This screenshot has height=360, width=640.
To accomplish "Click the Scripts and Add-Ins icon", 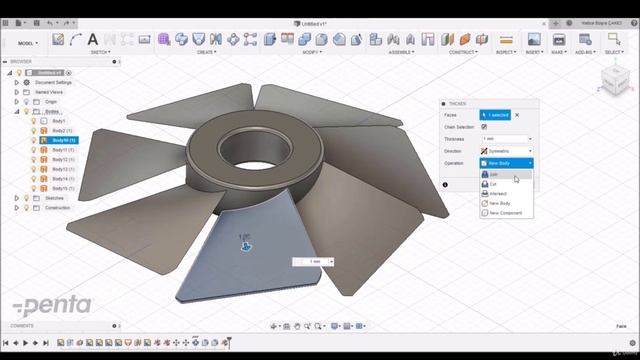I will 585,40.
